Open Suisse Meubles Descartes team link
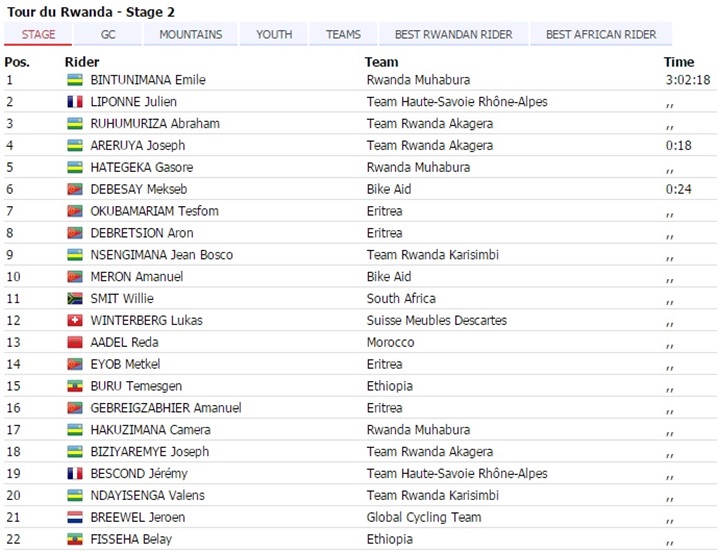 tap(436, 321)
